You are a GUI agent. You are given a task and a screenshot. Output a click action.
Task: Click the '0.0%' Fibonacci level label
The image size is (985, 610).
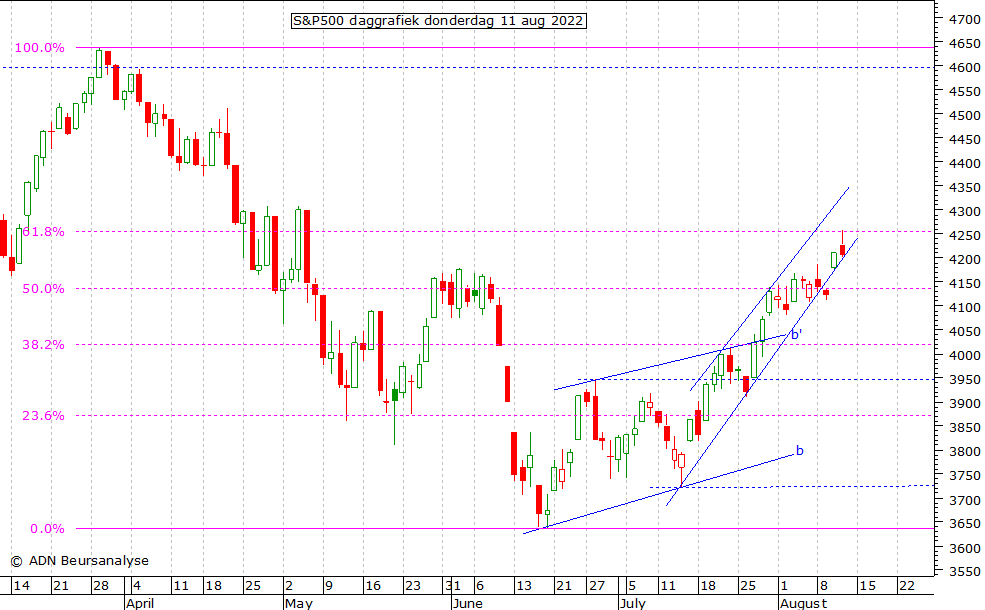click(47, 529)
